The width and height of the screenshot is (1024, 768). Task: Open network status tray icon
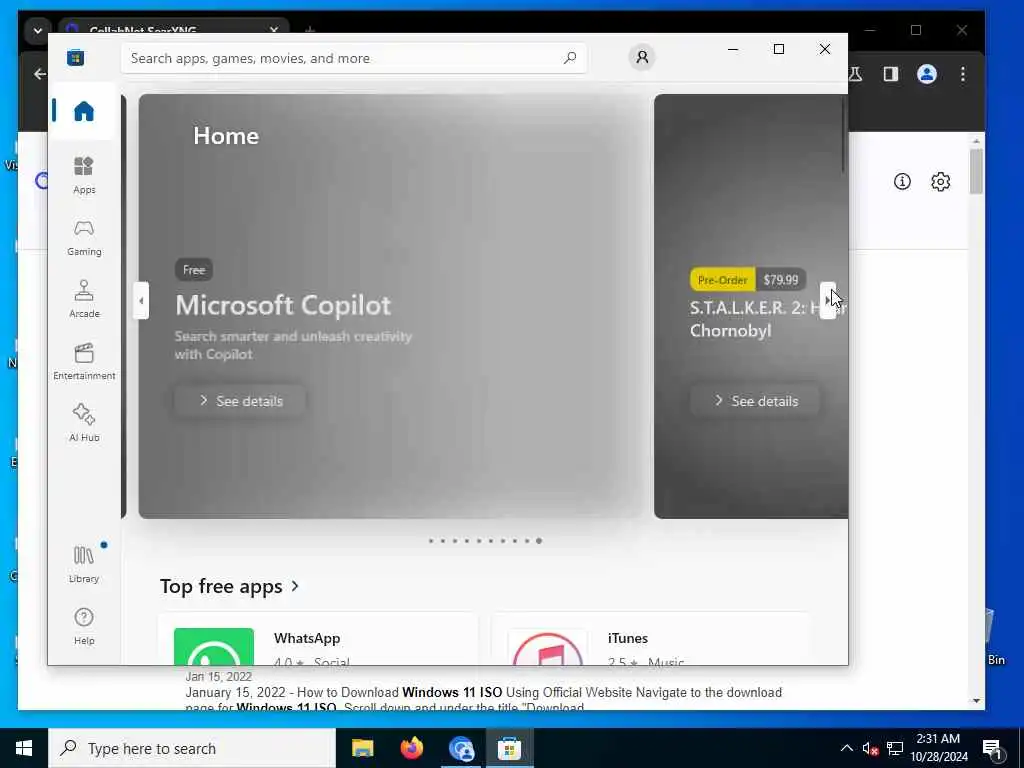895,748
